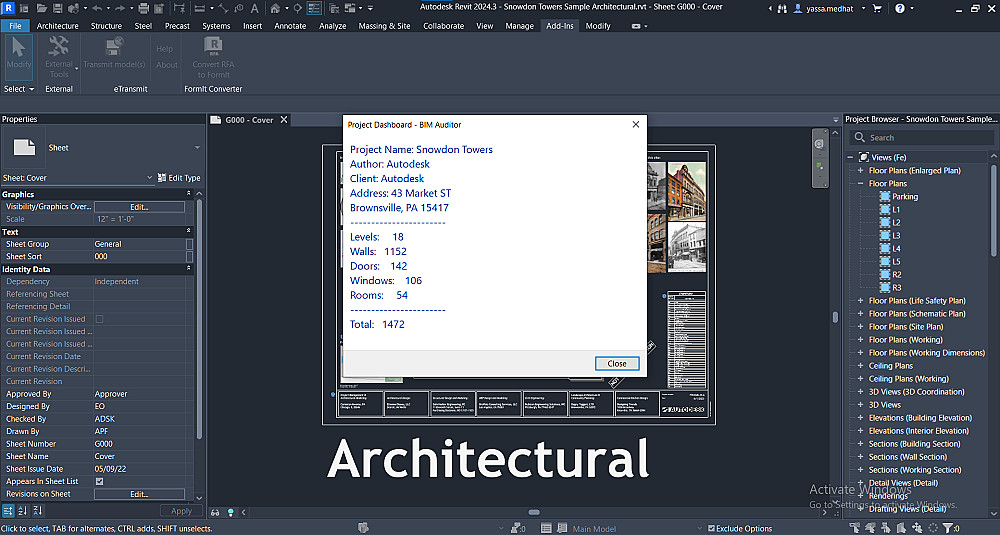
Task: Click the view horizontal scrollbar thumb
Action: coord(534,512)
